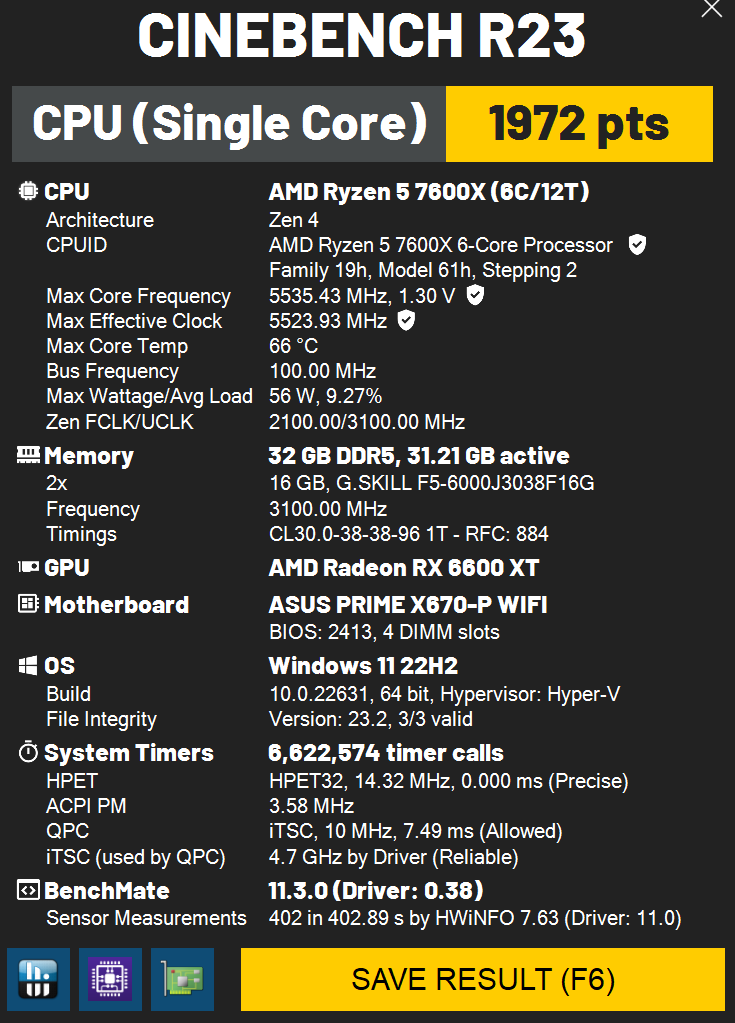
Task: Click the SAVE RESULT (F6) button
Action: click(483, 979)
